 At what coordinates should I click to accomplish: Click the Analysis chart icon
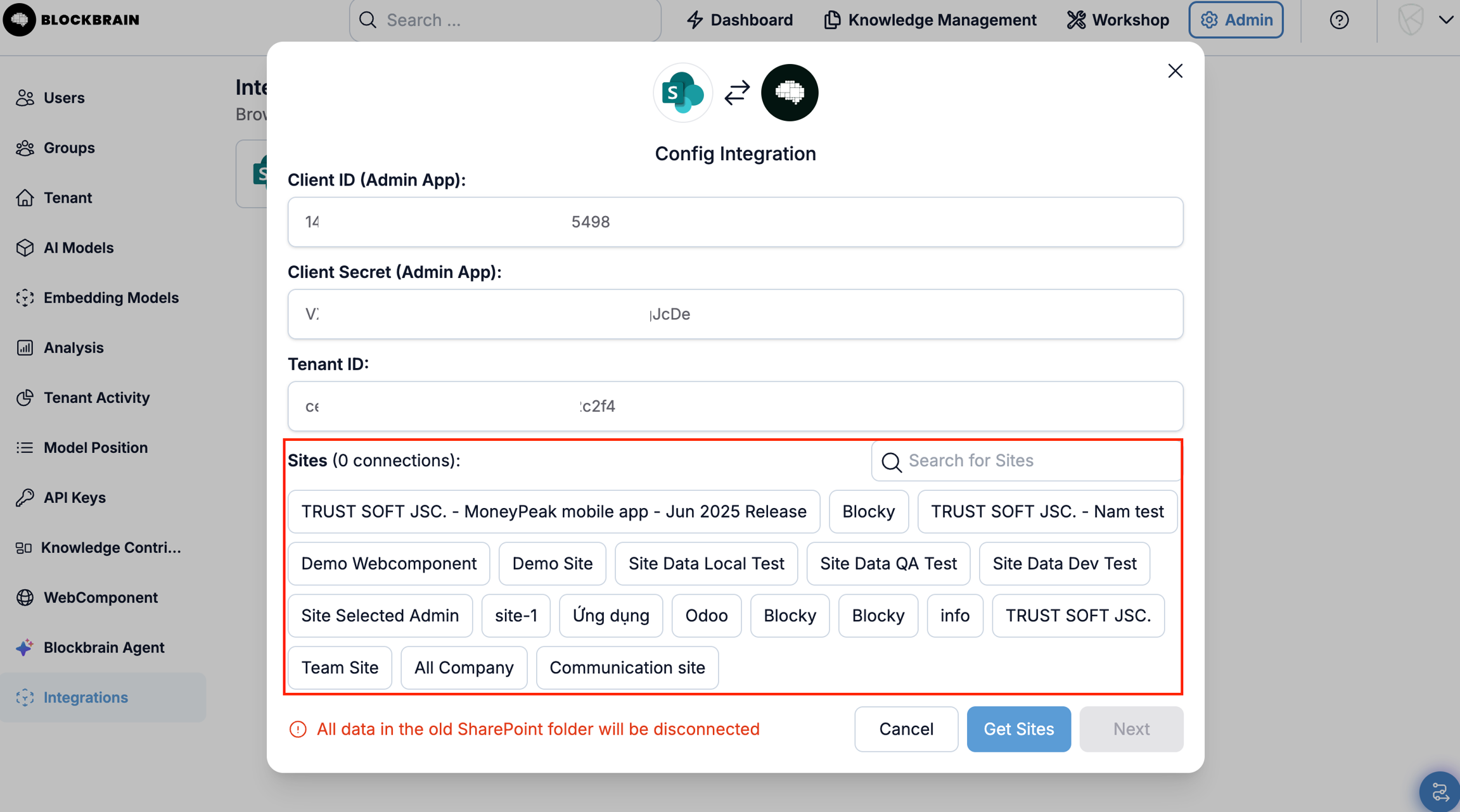pos(25,348)
